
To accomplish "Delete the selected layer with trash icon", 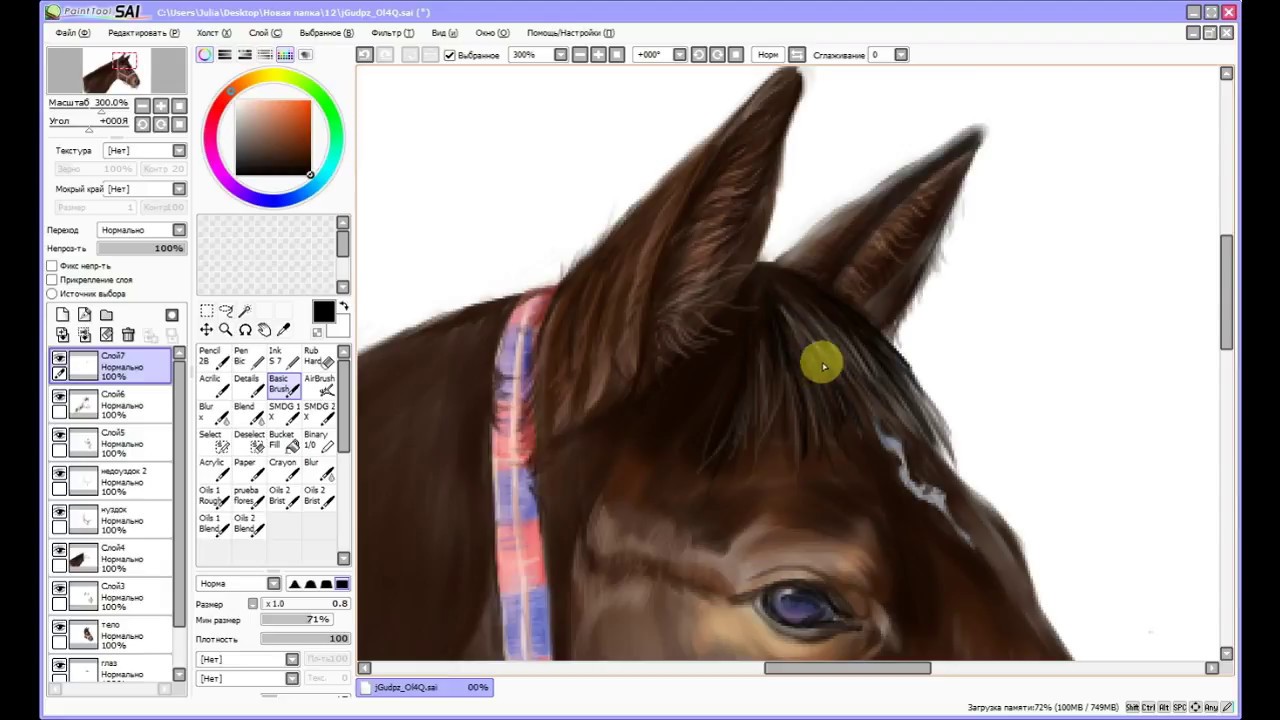I will 128,335.
